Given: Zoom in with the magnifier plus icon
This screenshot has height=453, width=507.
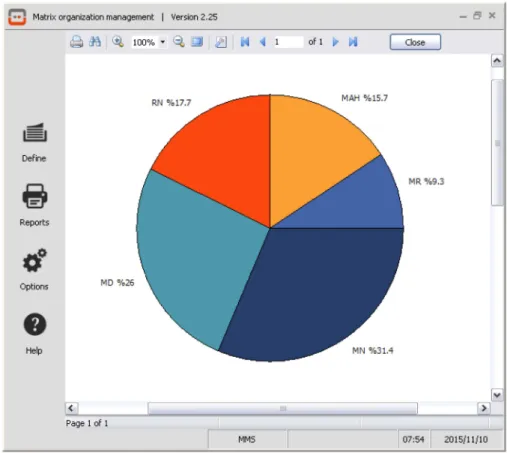Looking at the screenshot, I should tap(118, 42).
